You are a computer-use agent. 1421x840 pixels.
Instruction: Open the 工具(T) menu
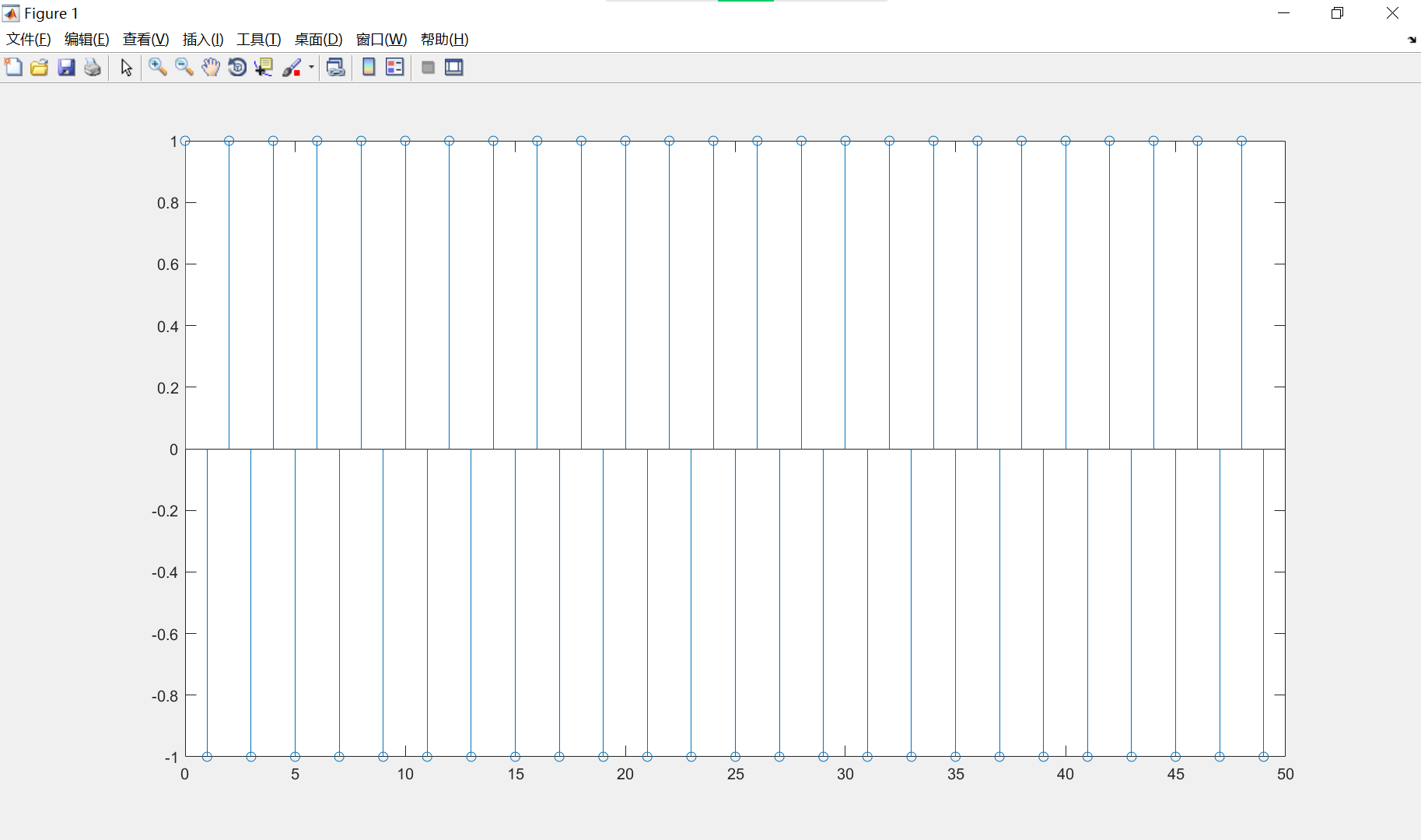click(x=258, y=39)
